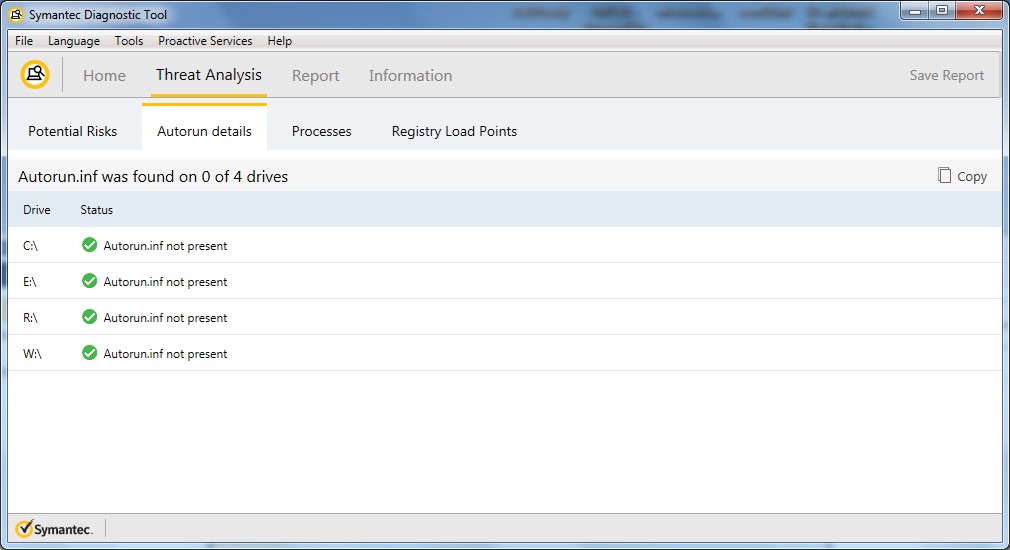The image size is (1010, 550).
Task: Click green checkmark icon for C:\ drive
Action: (89, 245)
